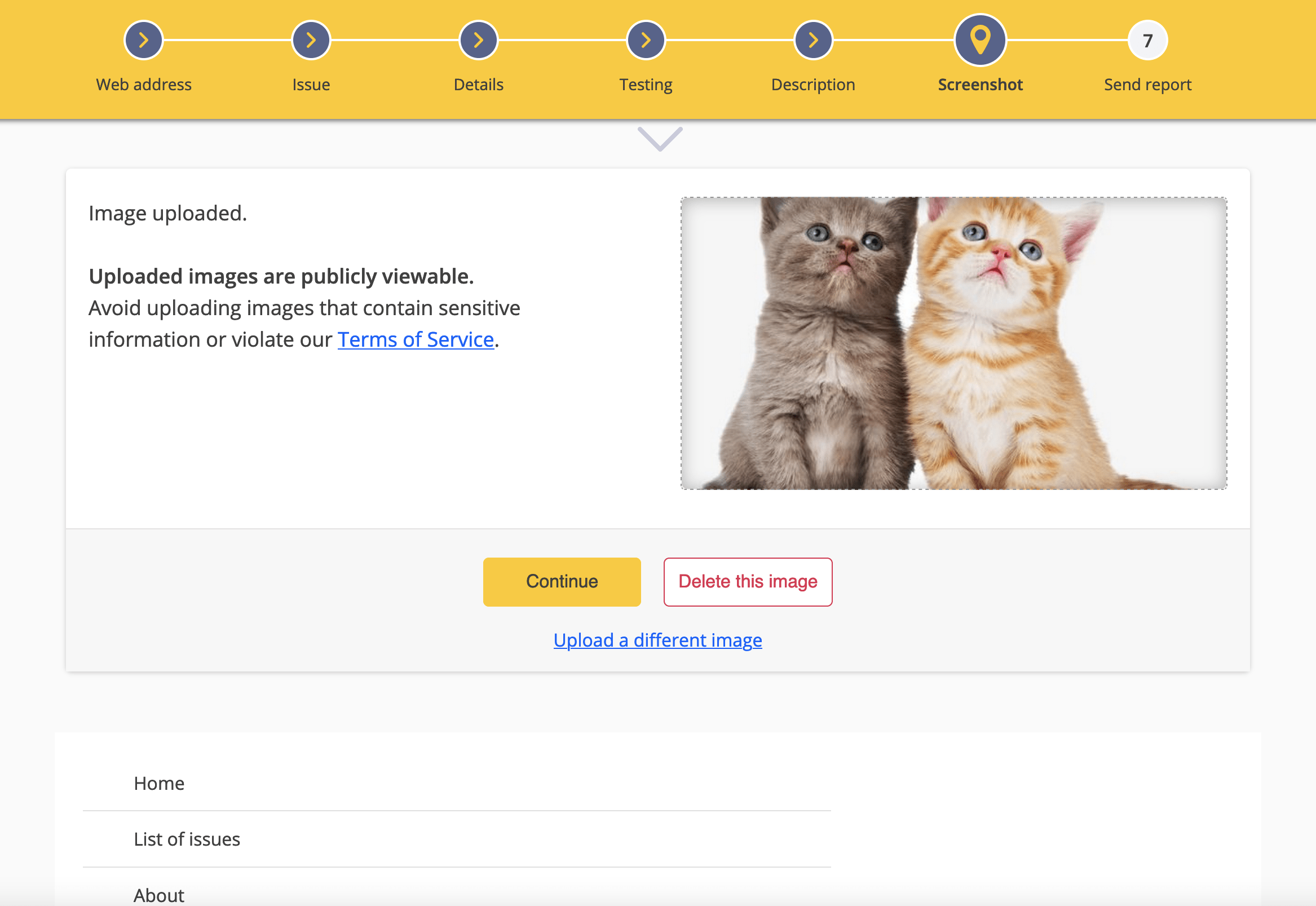
Task: Click the Continue button
Action: pos(562,581)
